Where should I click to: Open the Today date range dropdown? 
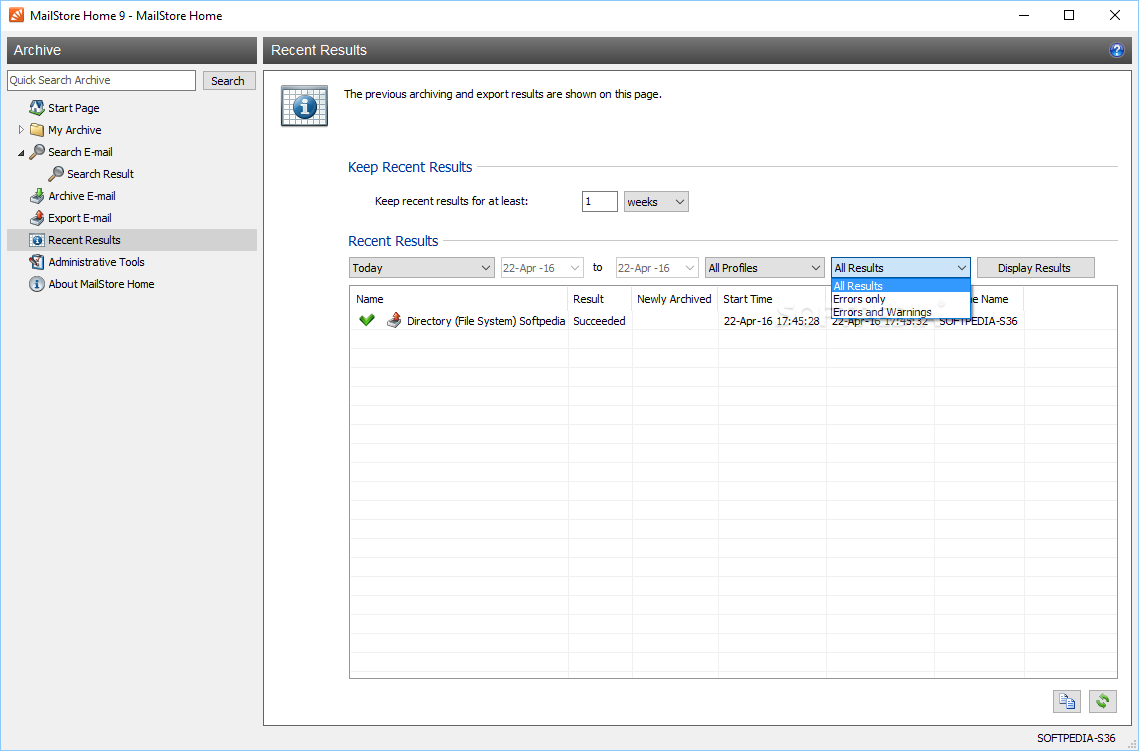click(x=421, y=268)
